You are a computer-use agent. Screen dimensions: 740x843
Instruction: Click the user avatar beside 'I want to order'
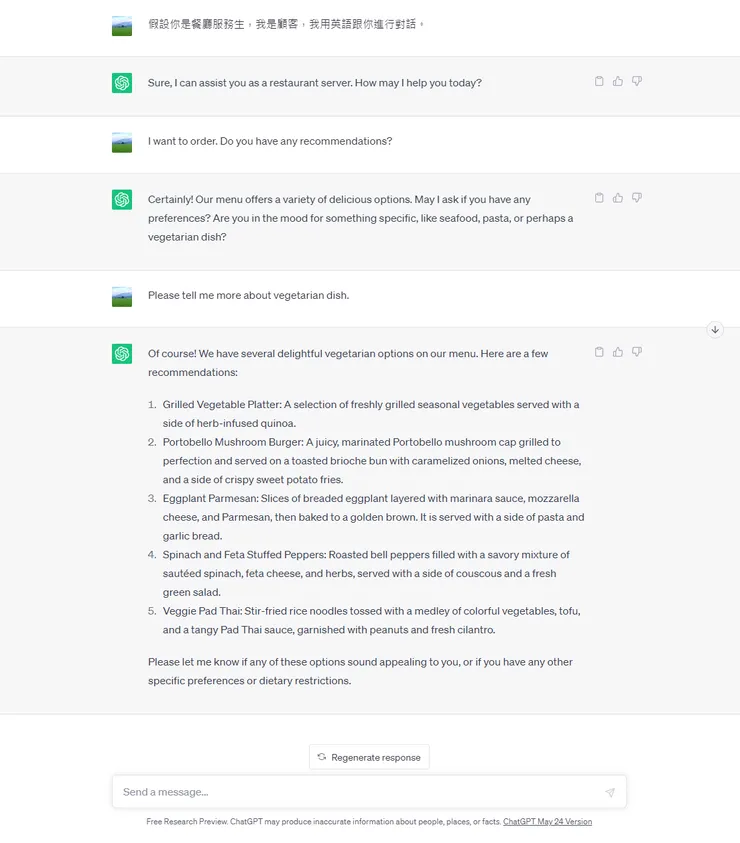click(122, 142)
